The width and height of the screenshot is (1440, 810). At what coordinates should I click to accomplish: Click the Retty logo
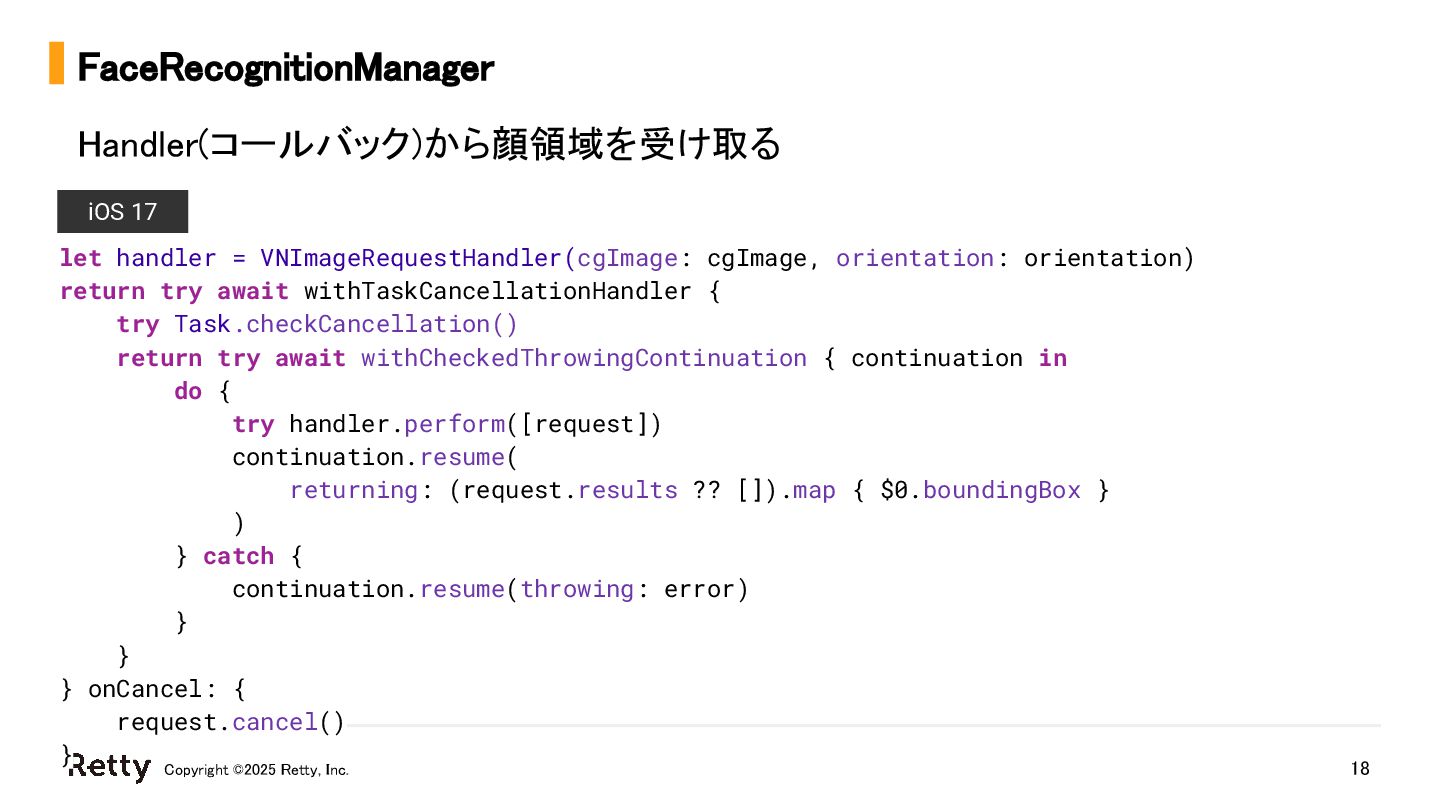point(109,766)
